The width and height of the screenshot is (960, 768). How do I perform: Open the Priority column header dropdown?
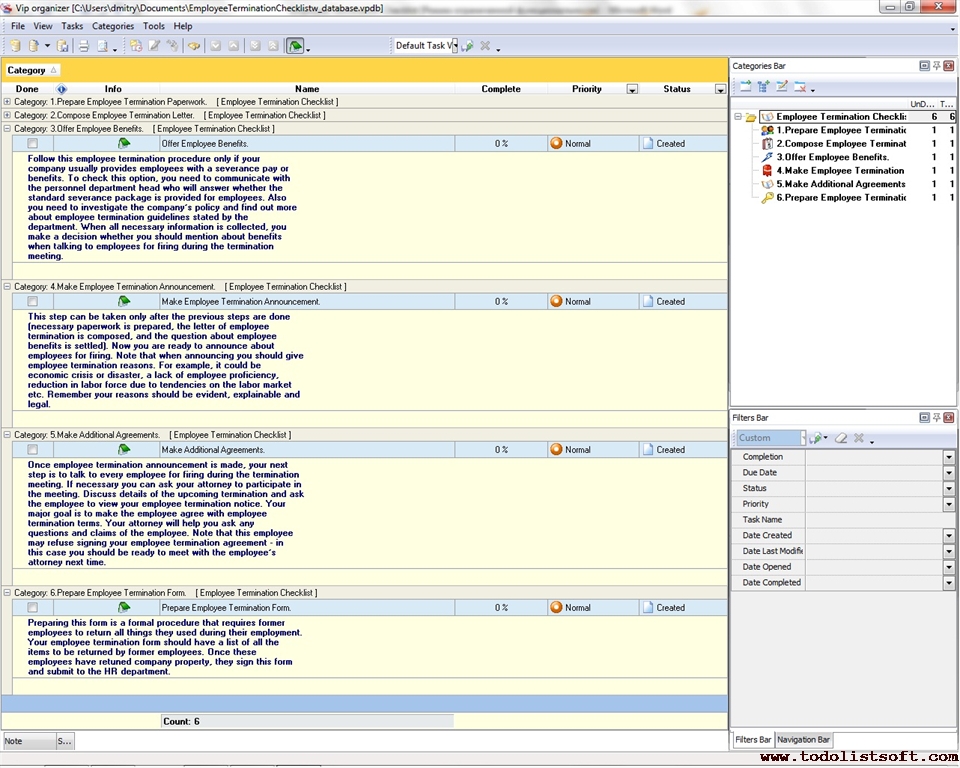click(632, 89)
